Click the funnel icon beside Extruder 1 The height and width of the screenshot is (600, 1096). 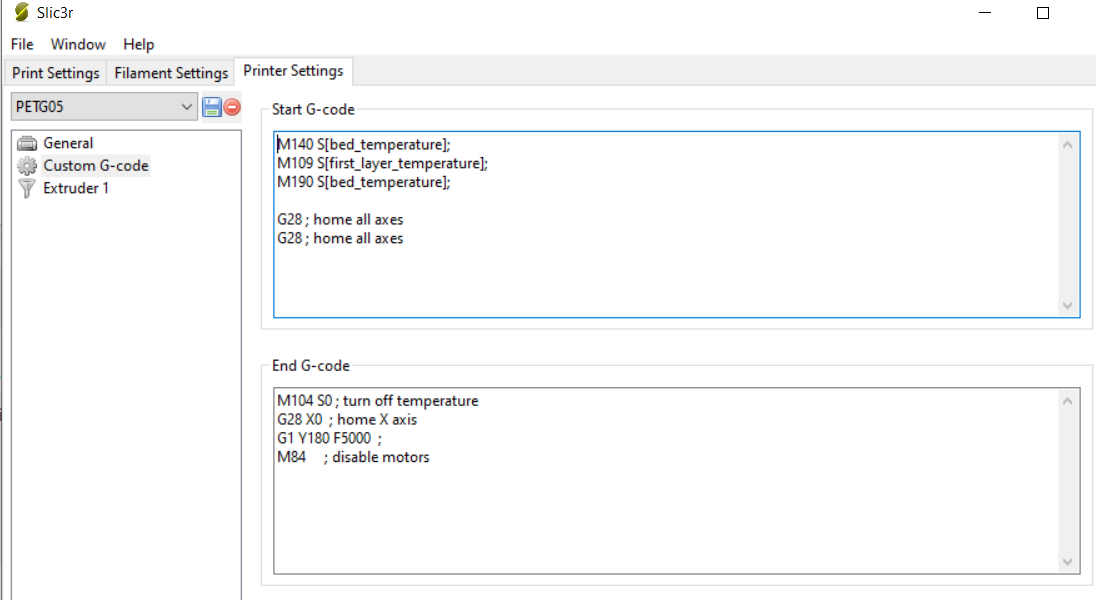(x=27, y=189)
